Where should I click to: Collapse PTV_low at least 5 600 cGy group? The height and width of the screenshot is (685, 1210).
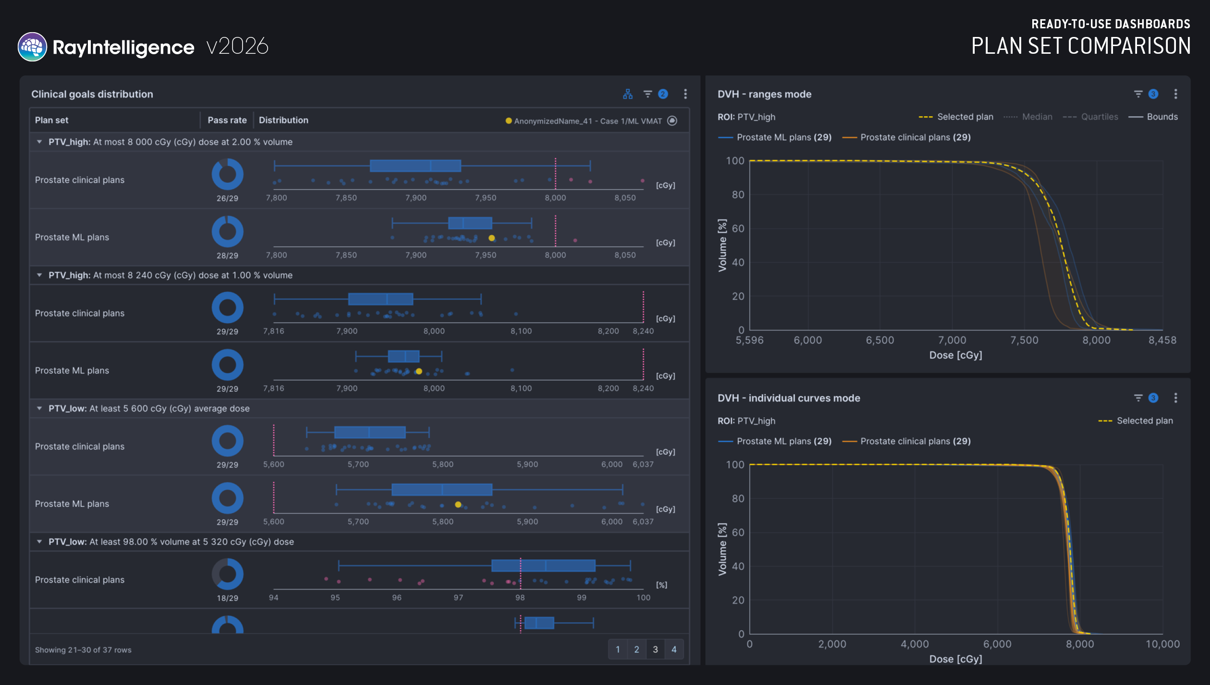pos(39,408)
